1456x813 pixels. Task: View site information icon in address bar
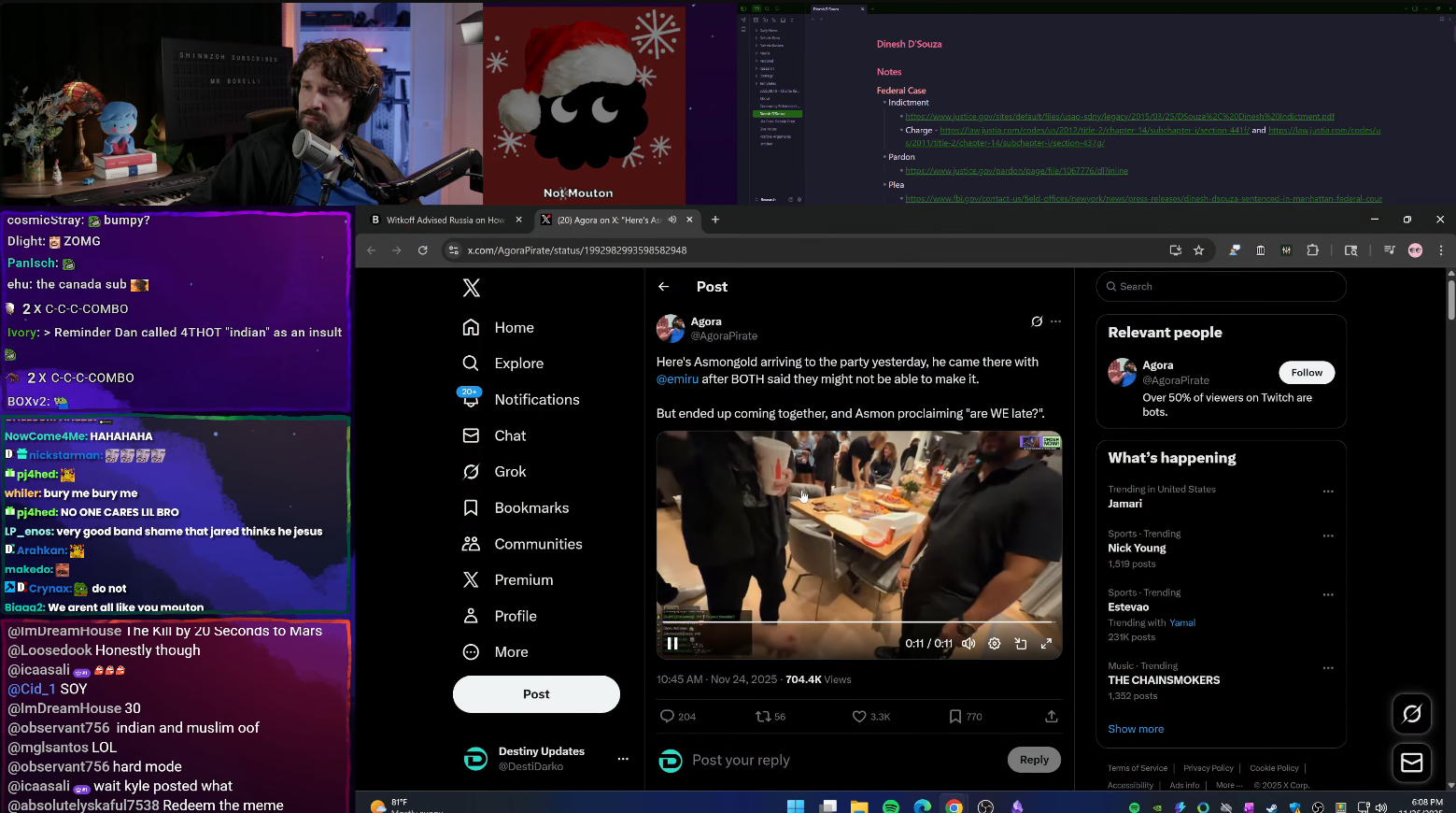(x=453, y=250)
